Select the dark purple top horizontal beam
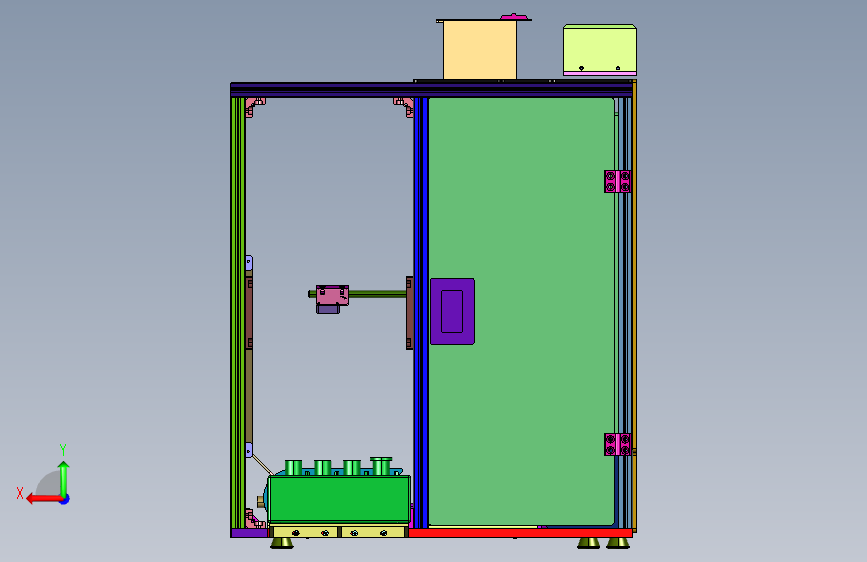 pos(431,90)
